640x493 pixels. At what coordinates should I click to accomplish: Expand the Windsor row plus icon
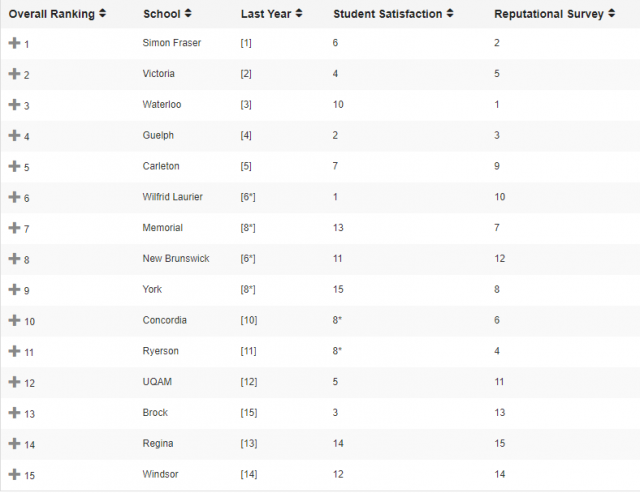(14, 474)
